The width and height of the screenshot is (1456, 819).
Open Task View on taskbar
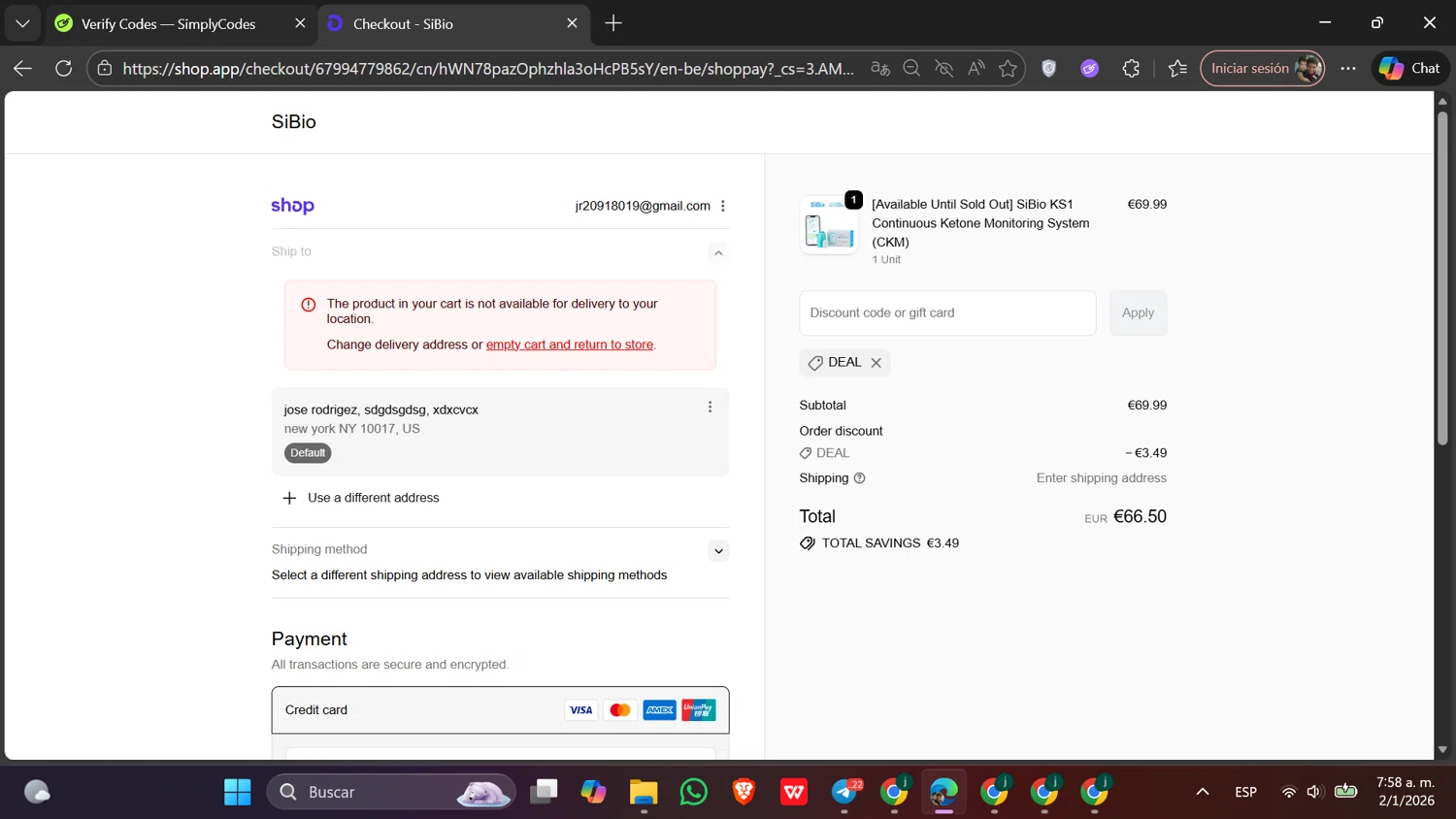click(x=544, y=792)
